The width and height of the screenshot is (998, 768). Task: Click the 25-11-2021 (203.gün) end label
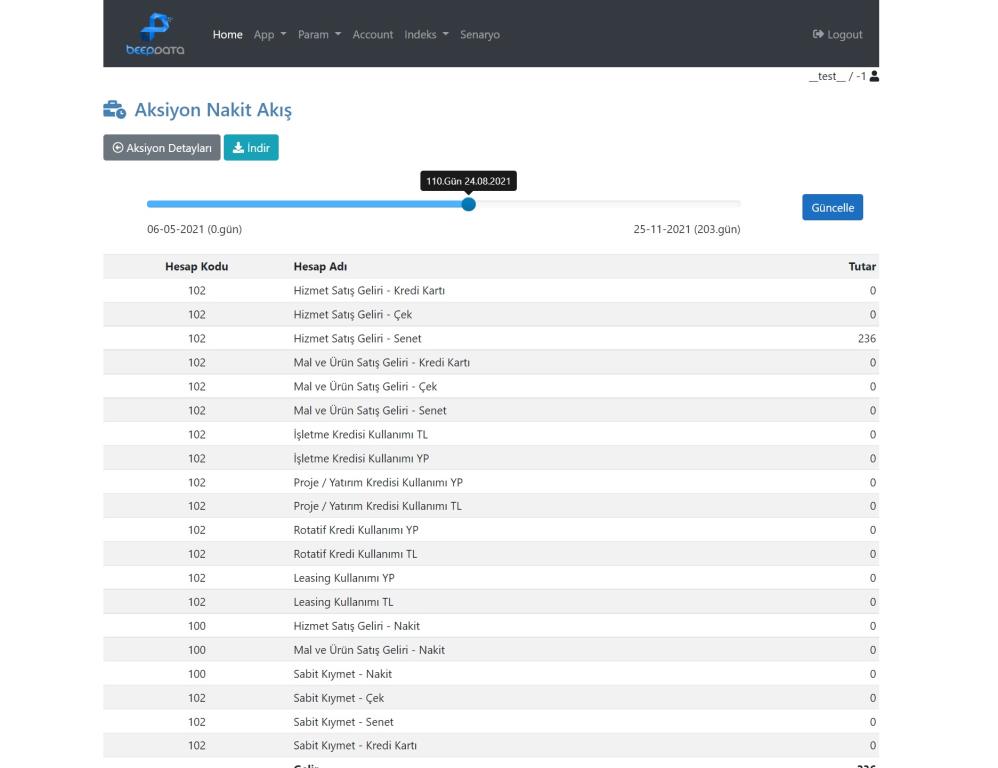(687, 229)
